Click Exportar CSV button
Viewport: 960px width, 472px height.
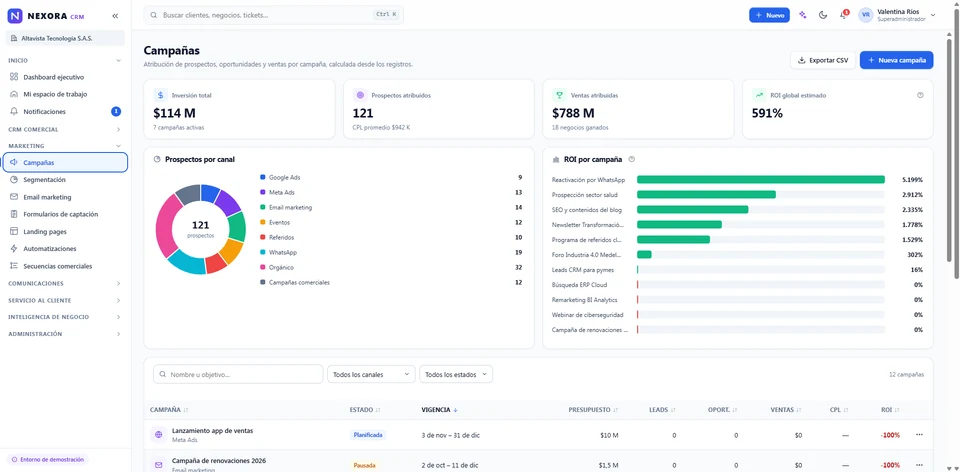823,60
